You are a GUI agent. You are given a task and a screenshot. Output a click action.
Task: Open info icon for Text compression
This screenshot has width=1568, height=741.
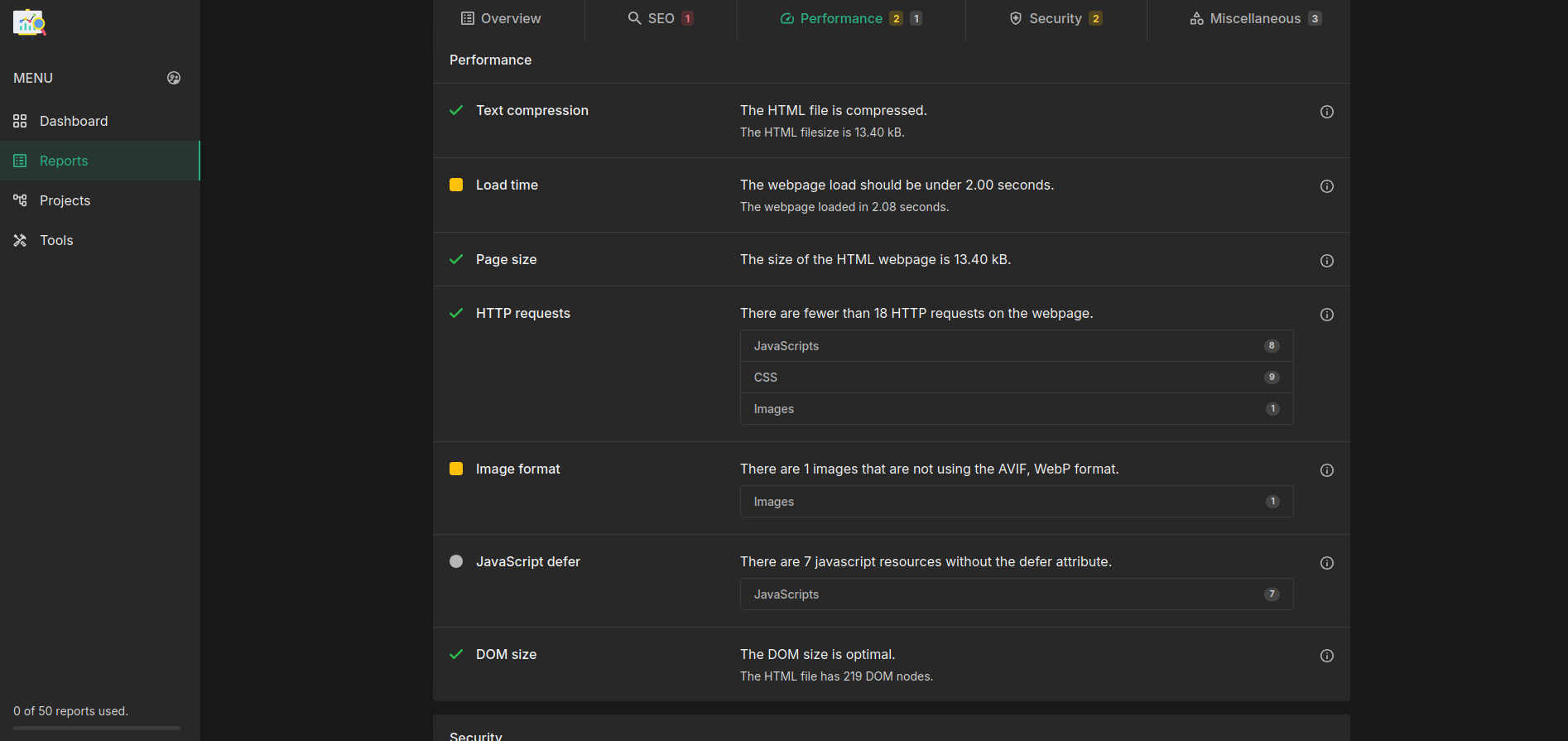coord(1326,112)
